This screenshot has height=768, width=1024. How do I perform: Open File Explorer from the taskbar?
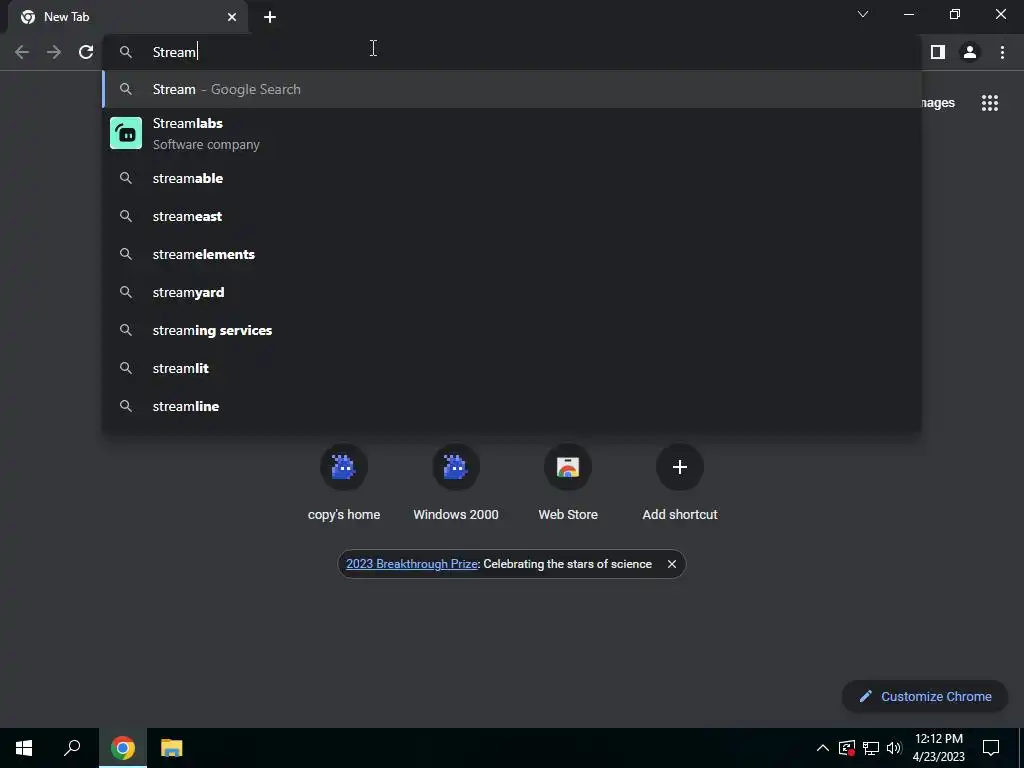pyautogui.click(x=172, y=748)
